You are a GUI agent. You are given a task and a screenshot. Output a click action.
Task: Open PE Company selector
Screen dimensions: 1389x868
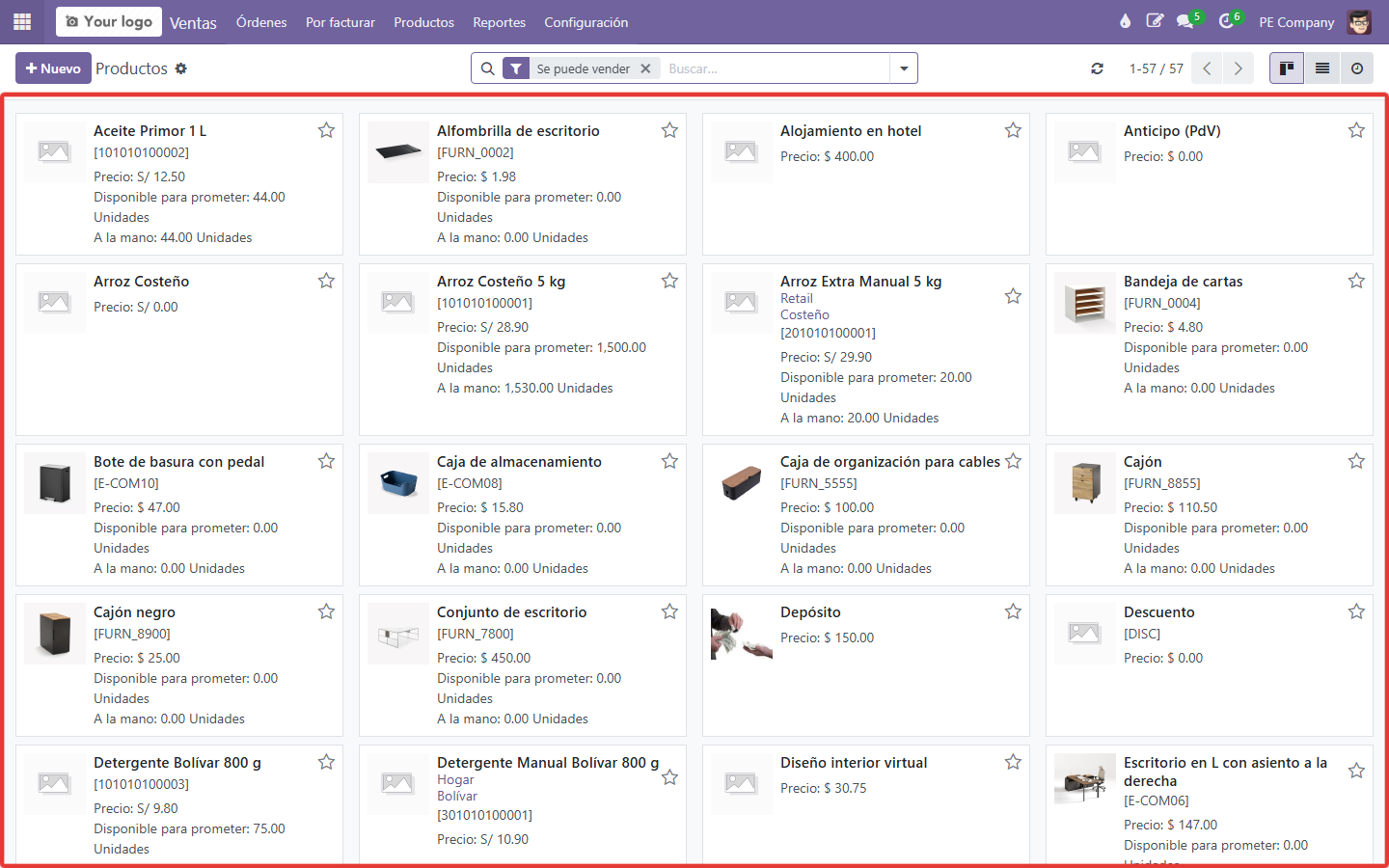pyautogui.click(x=1296, y=22)
